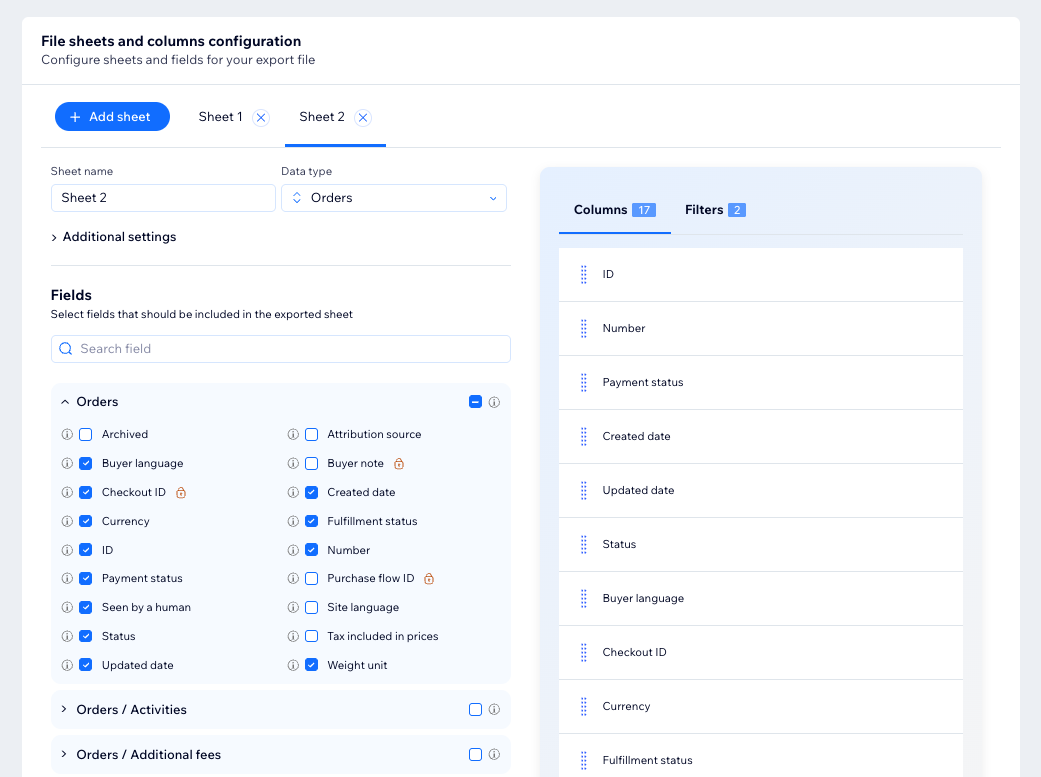Click info icon of Orders group header

coord(494,402)
